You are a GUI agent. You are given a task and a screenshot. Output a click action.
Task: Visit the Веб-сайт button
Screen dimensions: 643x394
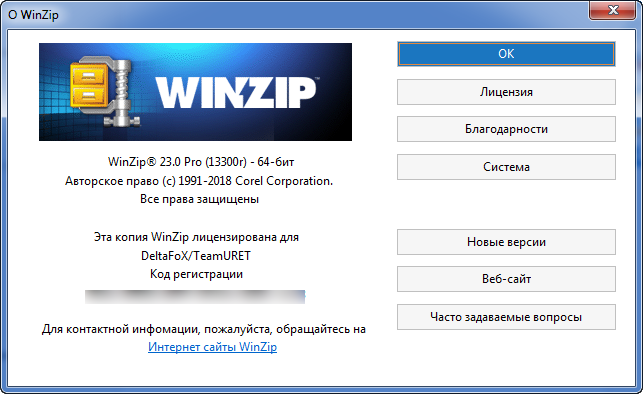click(x=506, y=279)
